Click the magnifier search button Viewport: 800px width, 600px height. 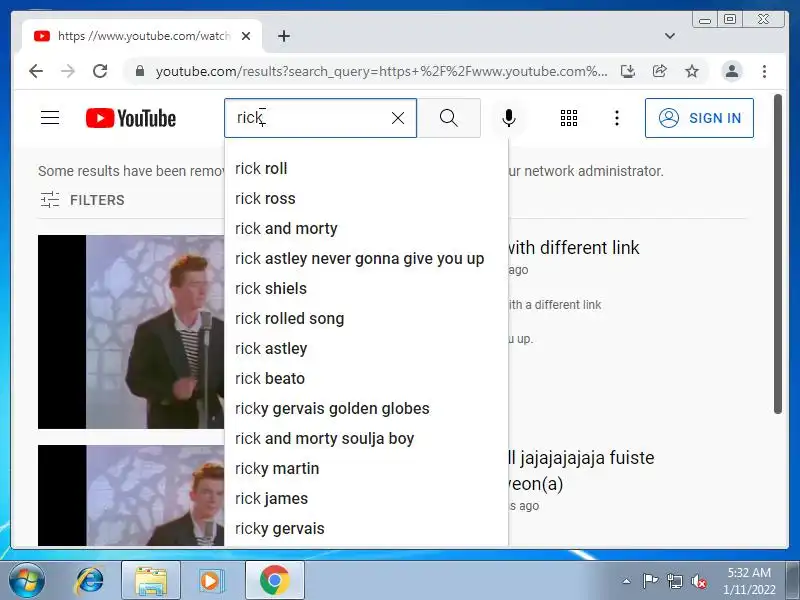click(448, 118)
